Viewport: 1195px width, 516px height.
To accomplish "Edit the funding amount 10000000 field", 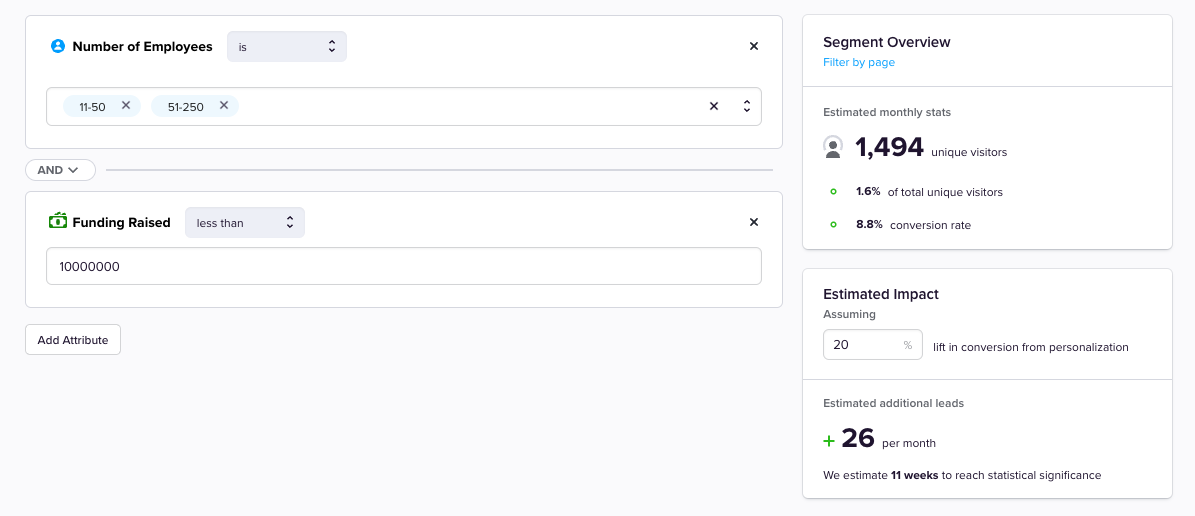I will 404,266.
